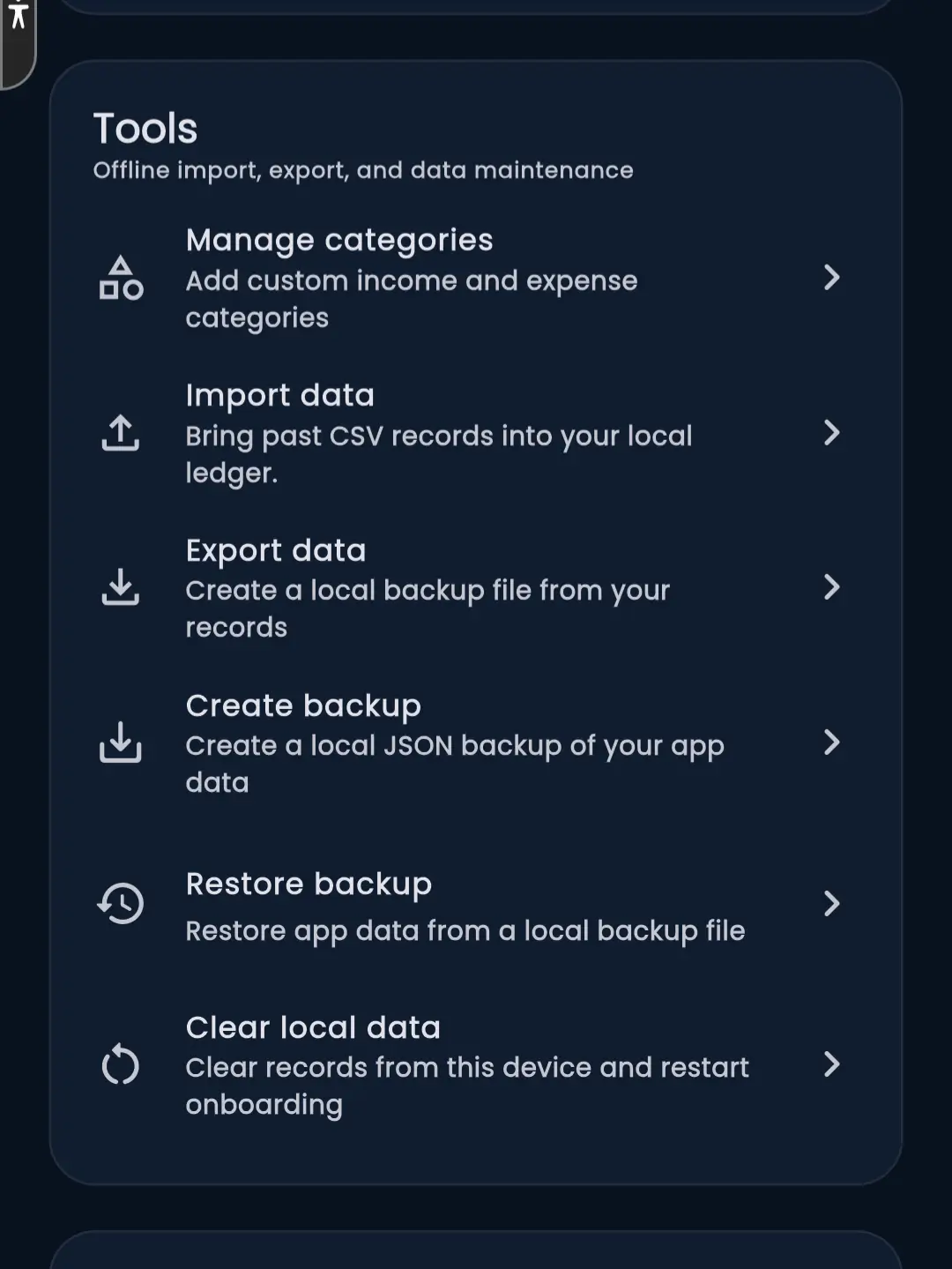
Task: Click the Restore backup chevron arrow
Action: click(x=831, y=903)
